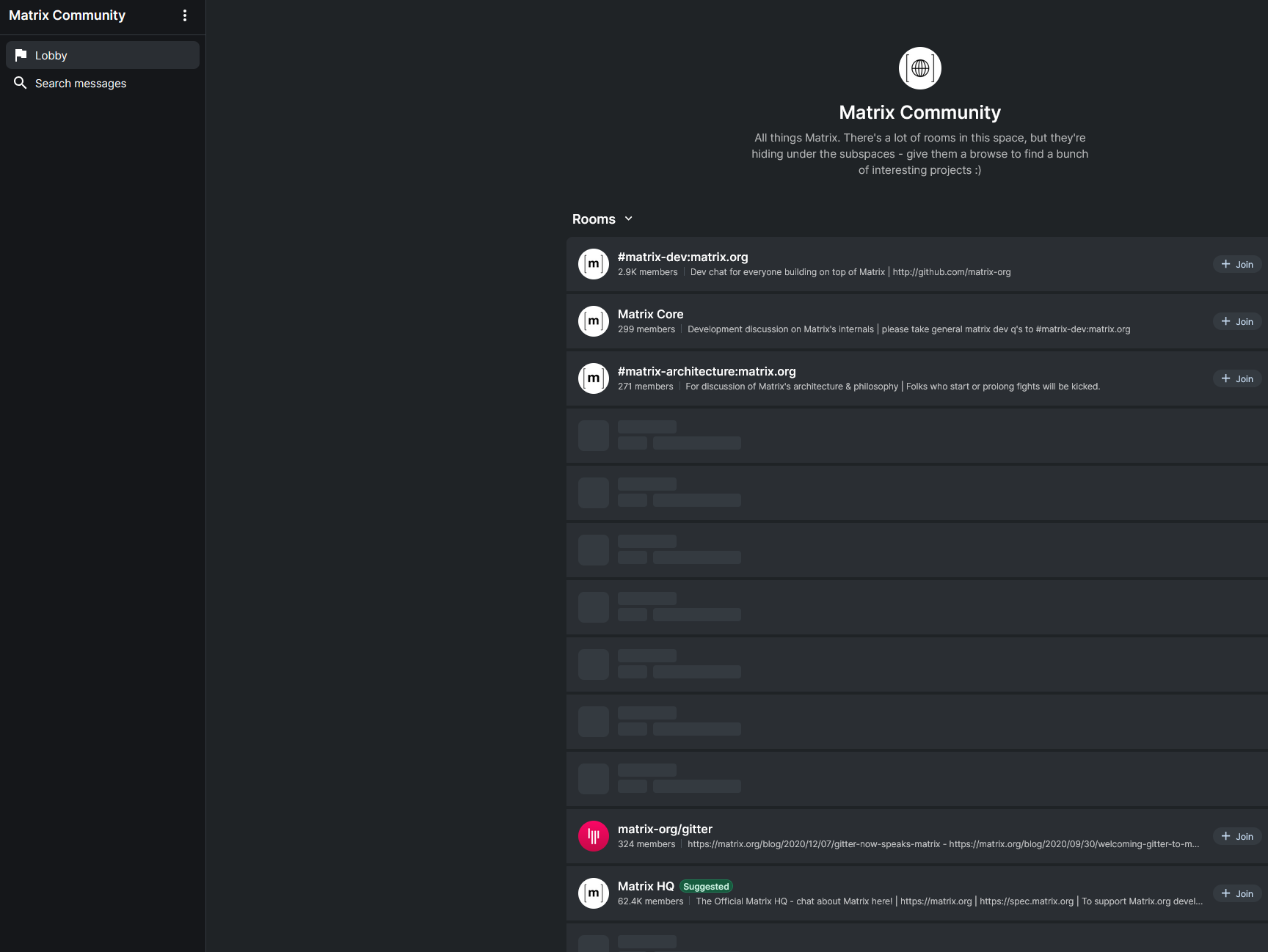Click the Search messages magnifier icon

pos(21,83)
